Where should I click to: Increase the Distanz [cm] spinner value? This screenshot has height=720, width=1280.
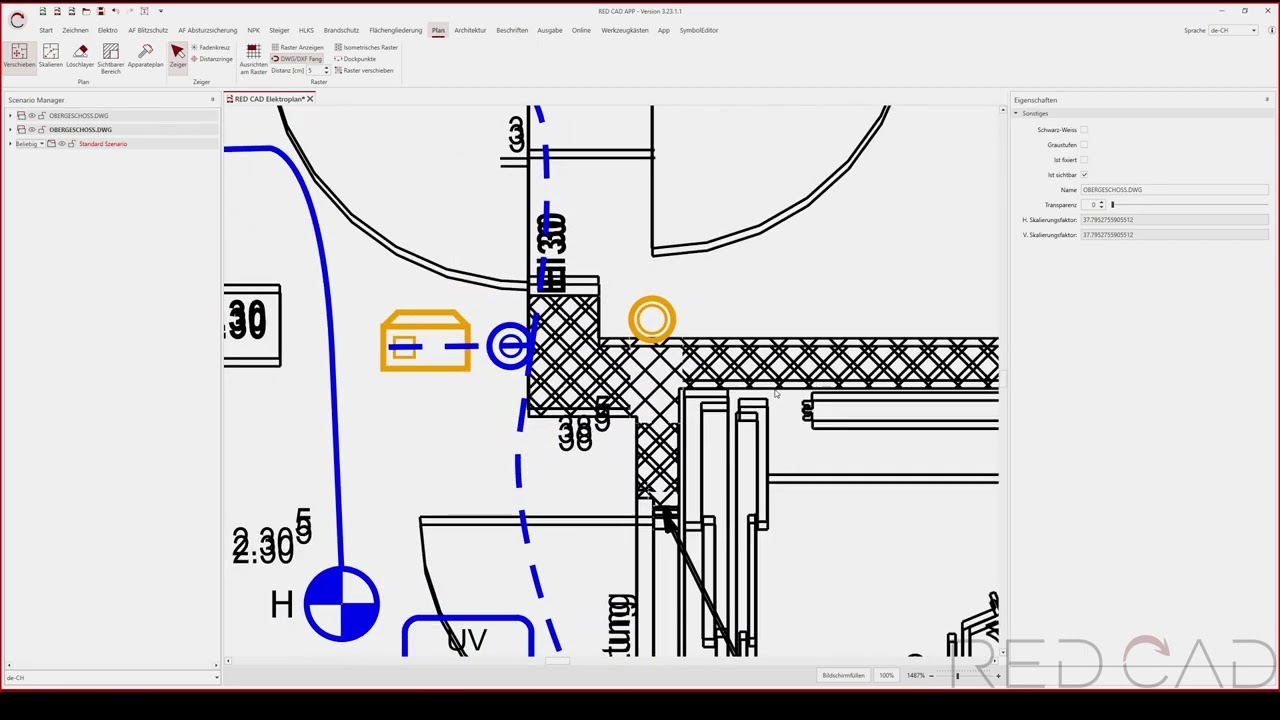[x=326, y=68]
